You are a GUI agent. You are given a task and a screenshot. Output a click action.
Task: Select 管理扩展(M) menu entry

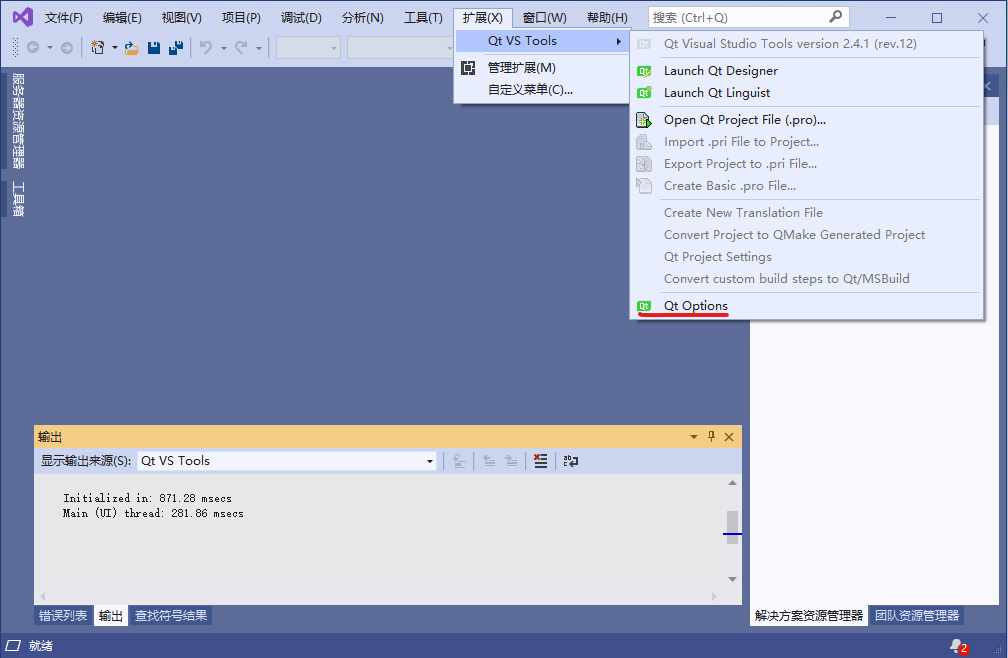[x=541, y=68]
